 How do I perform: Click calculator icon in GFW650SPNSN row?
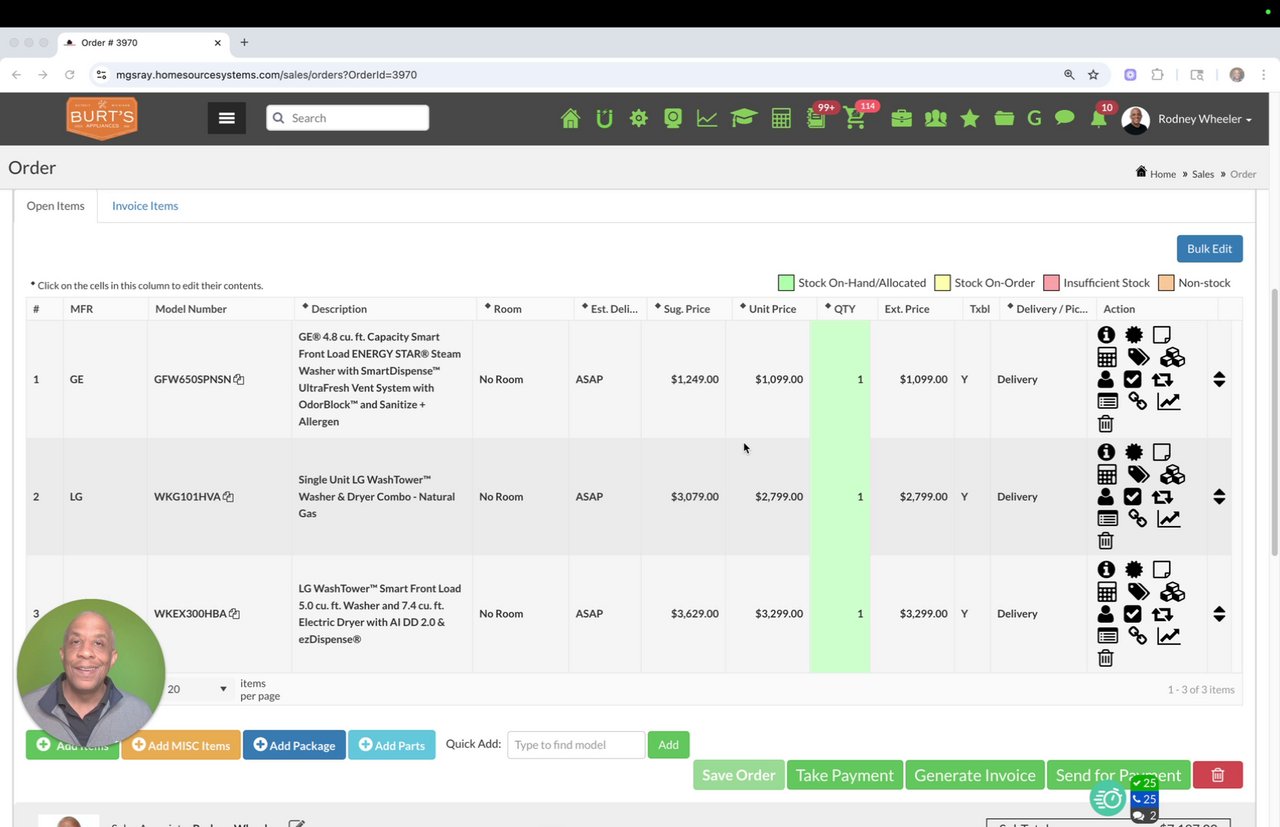[x=1106, y=357]
